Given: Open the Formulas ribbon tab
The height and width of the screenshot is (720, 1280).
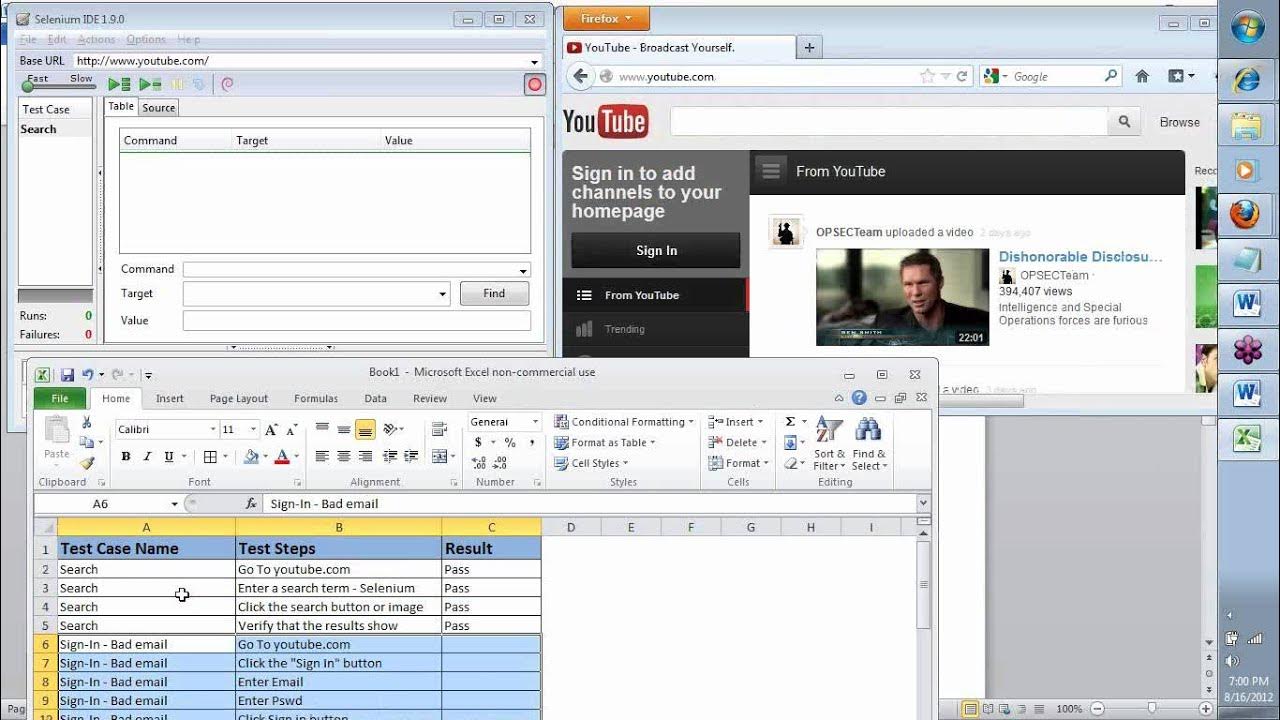Looking at the screenshot, I should coord(316,399).
